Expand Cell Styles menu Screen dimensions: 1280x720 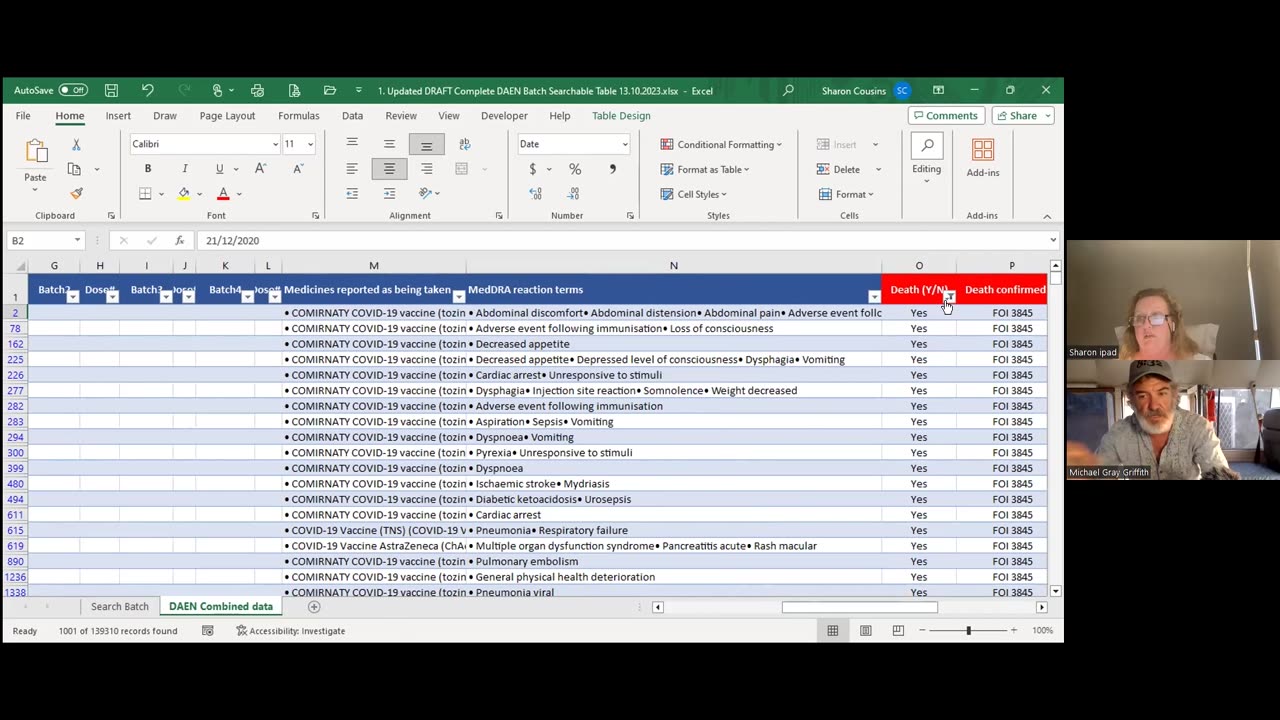coord(694,194)
